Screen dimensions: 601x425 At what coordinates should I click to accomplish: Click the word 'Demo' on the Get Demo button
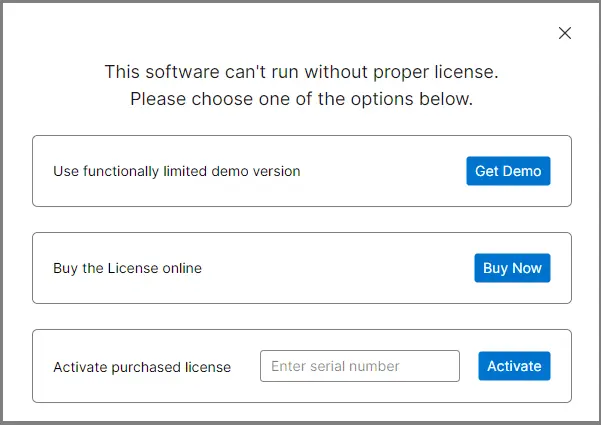coord(522,171)
